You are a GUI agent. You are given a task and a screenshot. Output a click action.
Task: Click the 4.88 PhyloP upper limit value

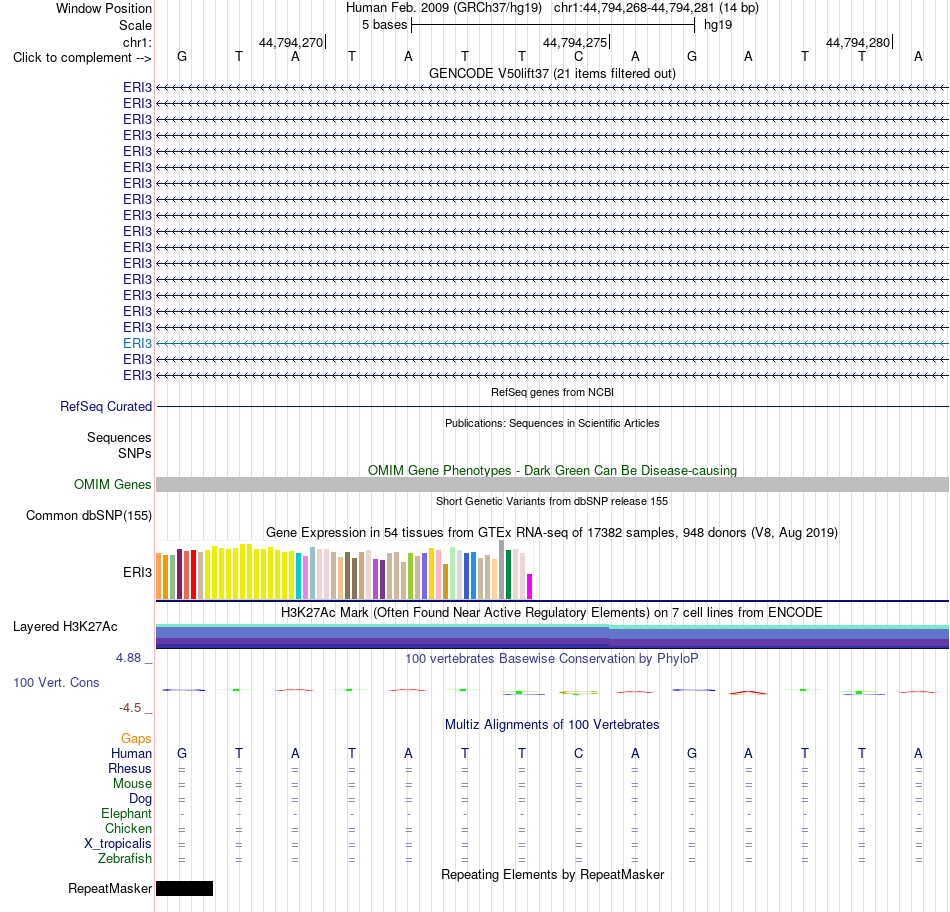(128, 658)
